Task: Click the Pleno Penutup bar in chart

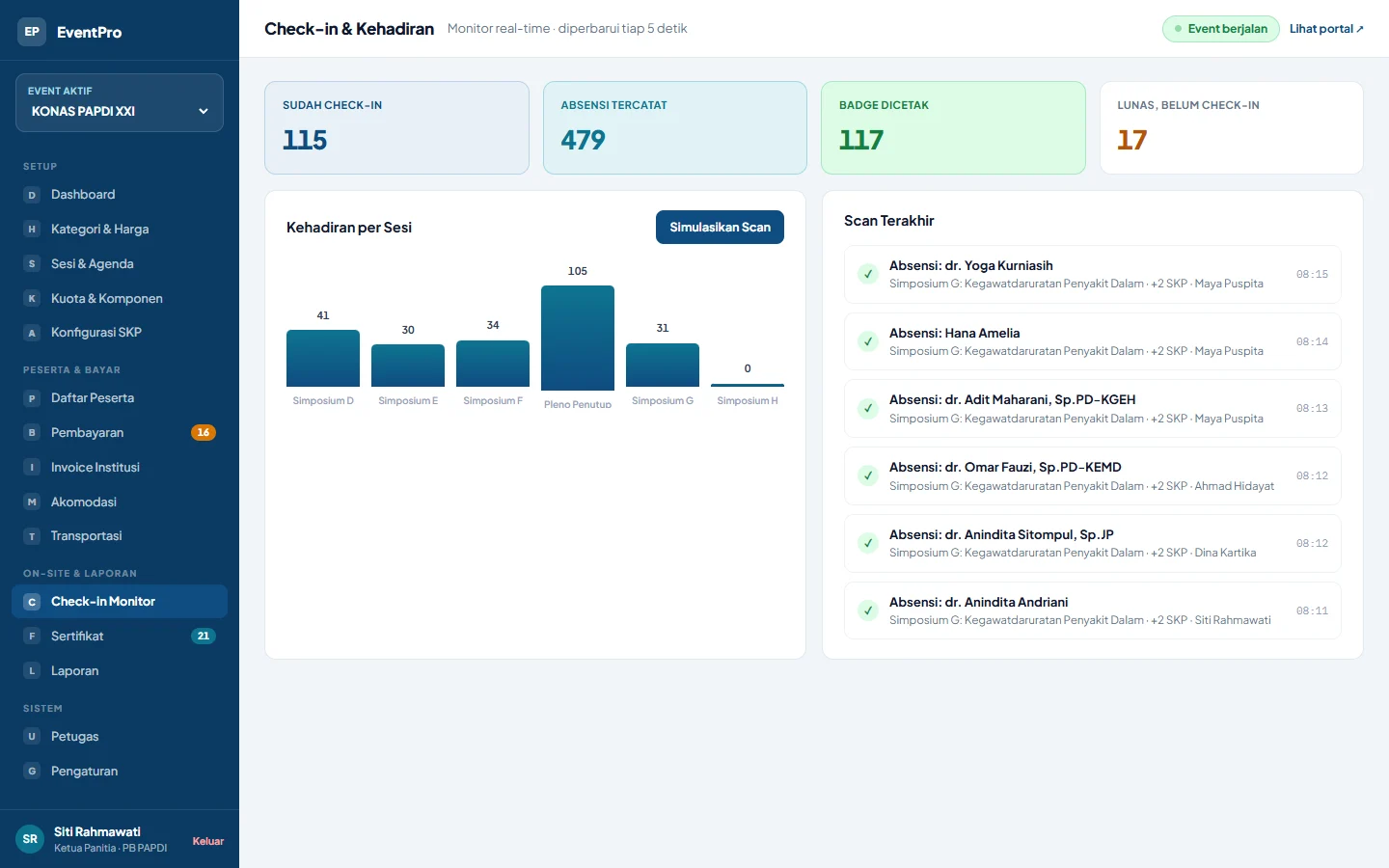Action: [x=578, y=338]
